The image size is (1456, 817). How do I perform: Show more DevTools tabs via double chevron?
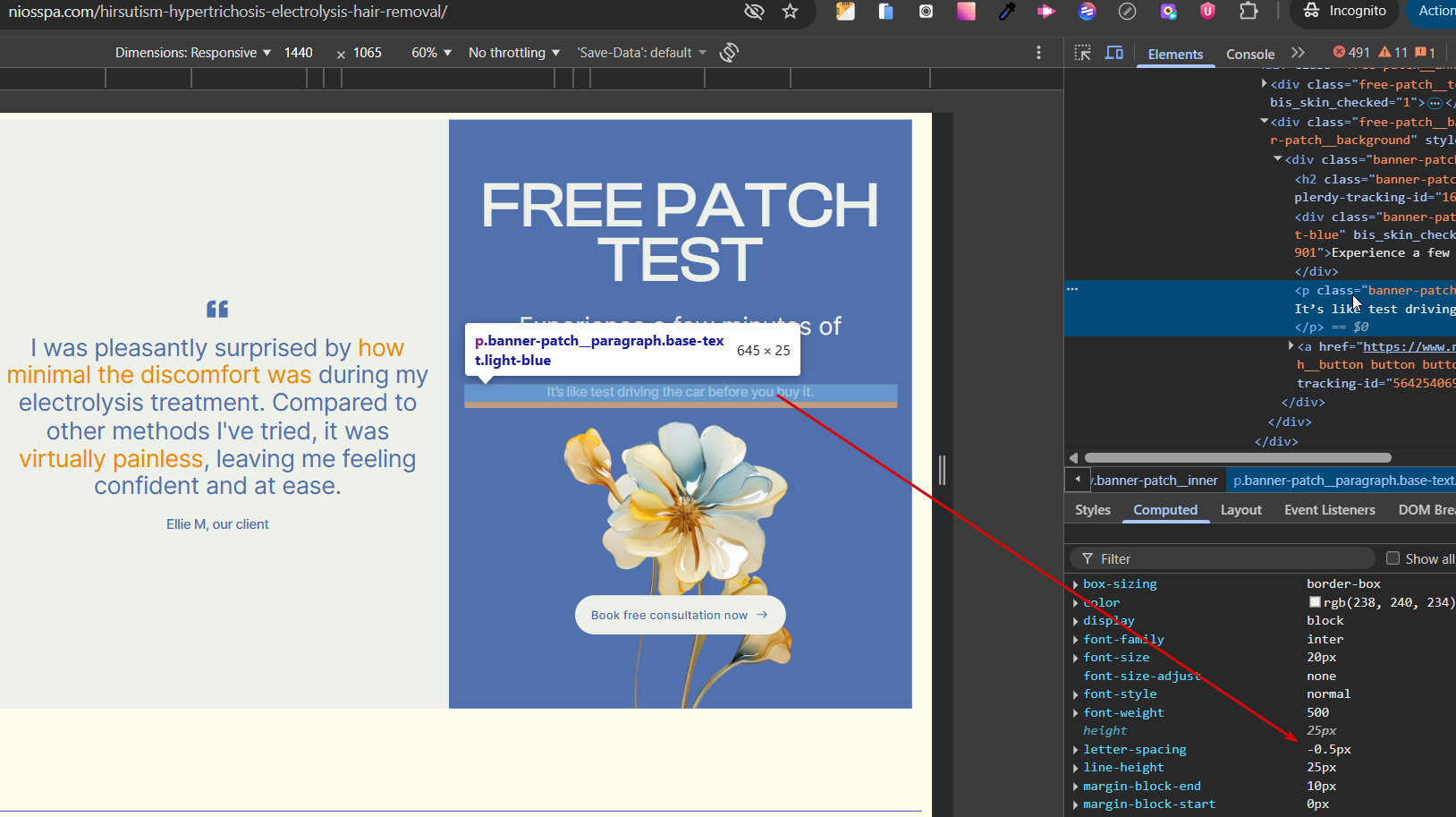point(1298,53)
